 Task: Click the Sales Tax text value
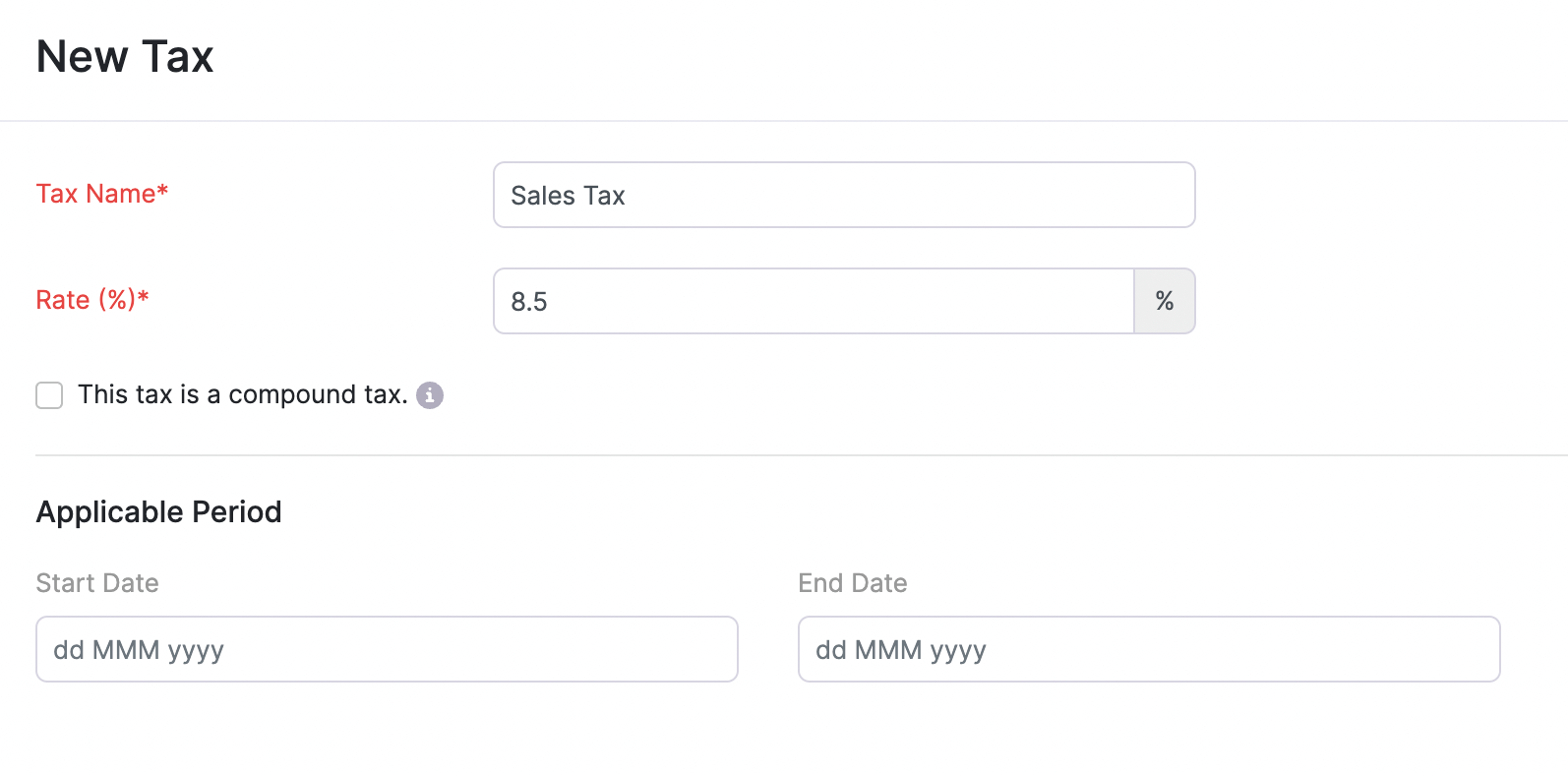coord(568,195)
